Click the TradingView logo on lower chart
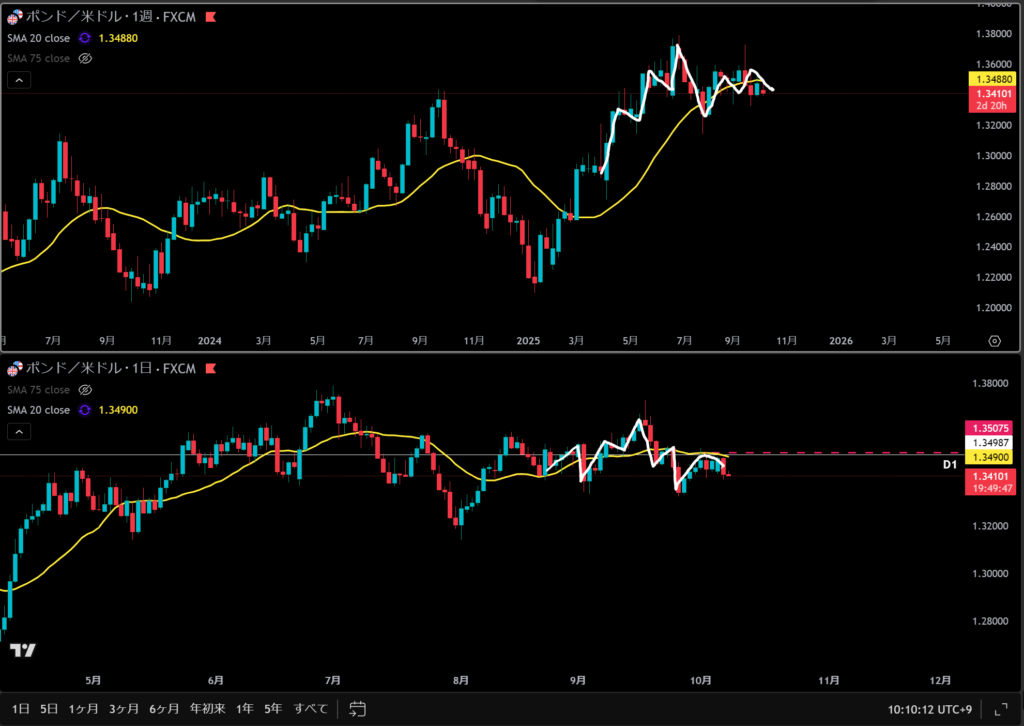 [x=23, y=650]
